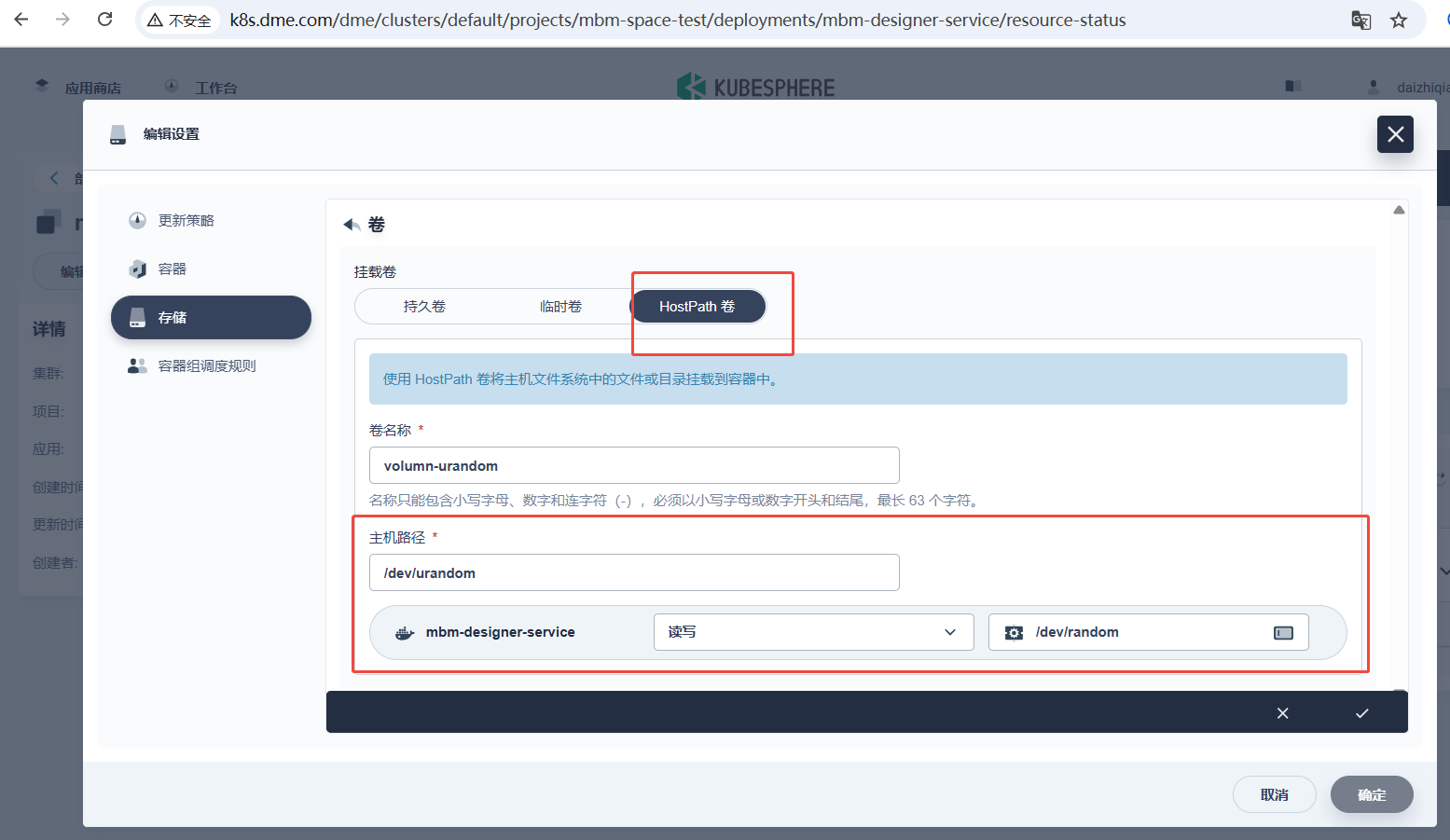
Task: Go back using the browser back arrow
Action: click(x=21, y=20)
